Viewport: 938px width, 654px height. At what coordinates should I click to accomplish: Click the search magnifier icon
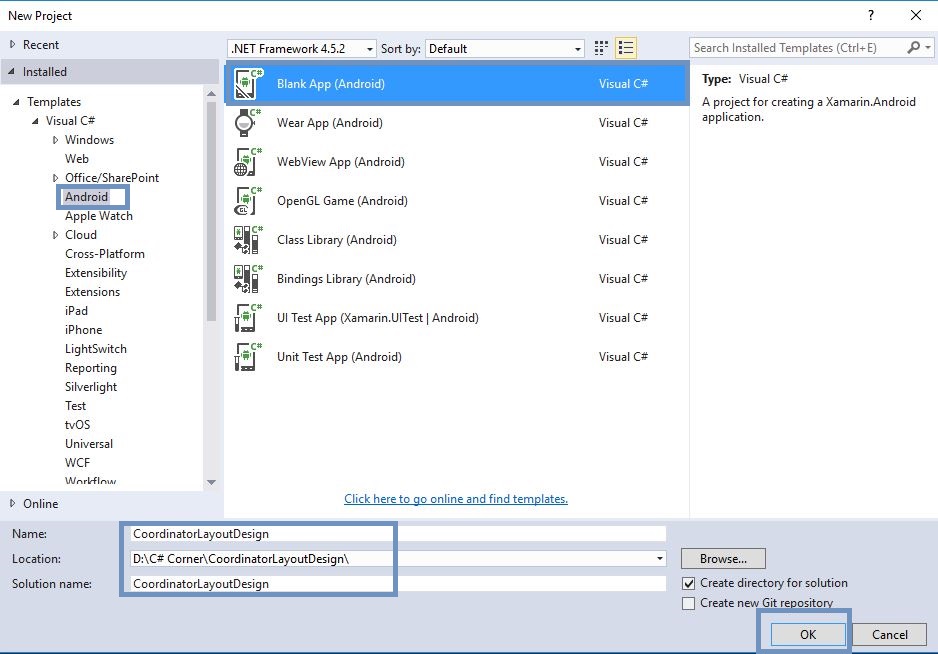pos(913,47)
